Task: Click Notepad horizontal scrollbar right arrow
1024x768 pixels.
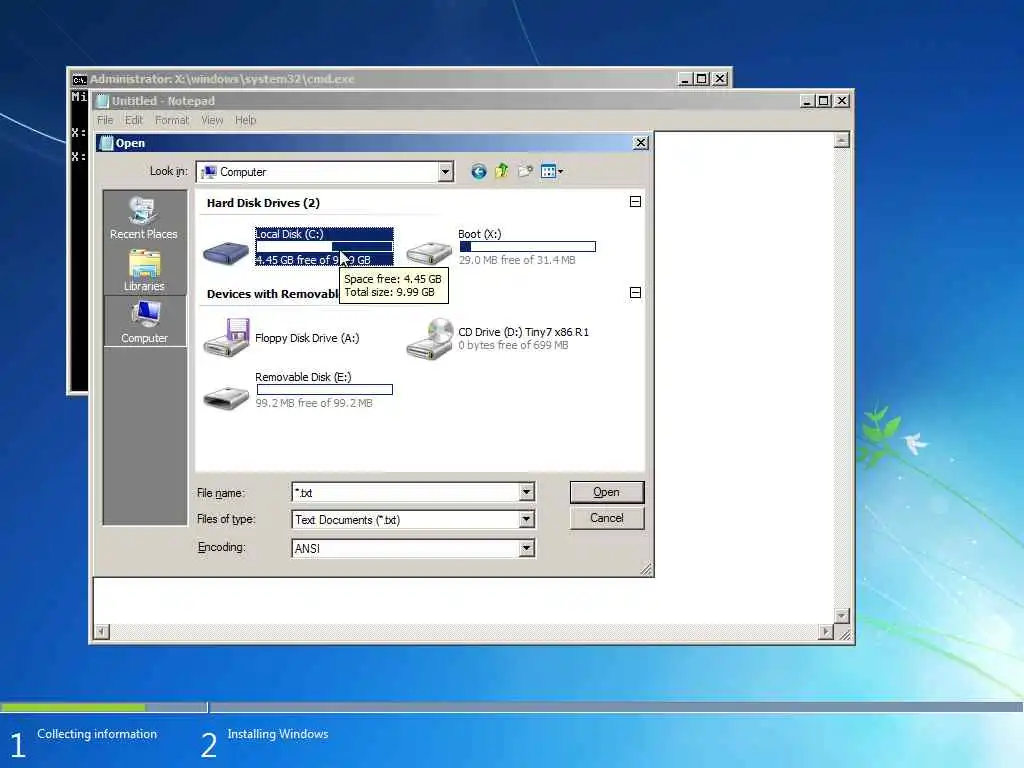Action: click(x=826, y=632)
